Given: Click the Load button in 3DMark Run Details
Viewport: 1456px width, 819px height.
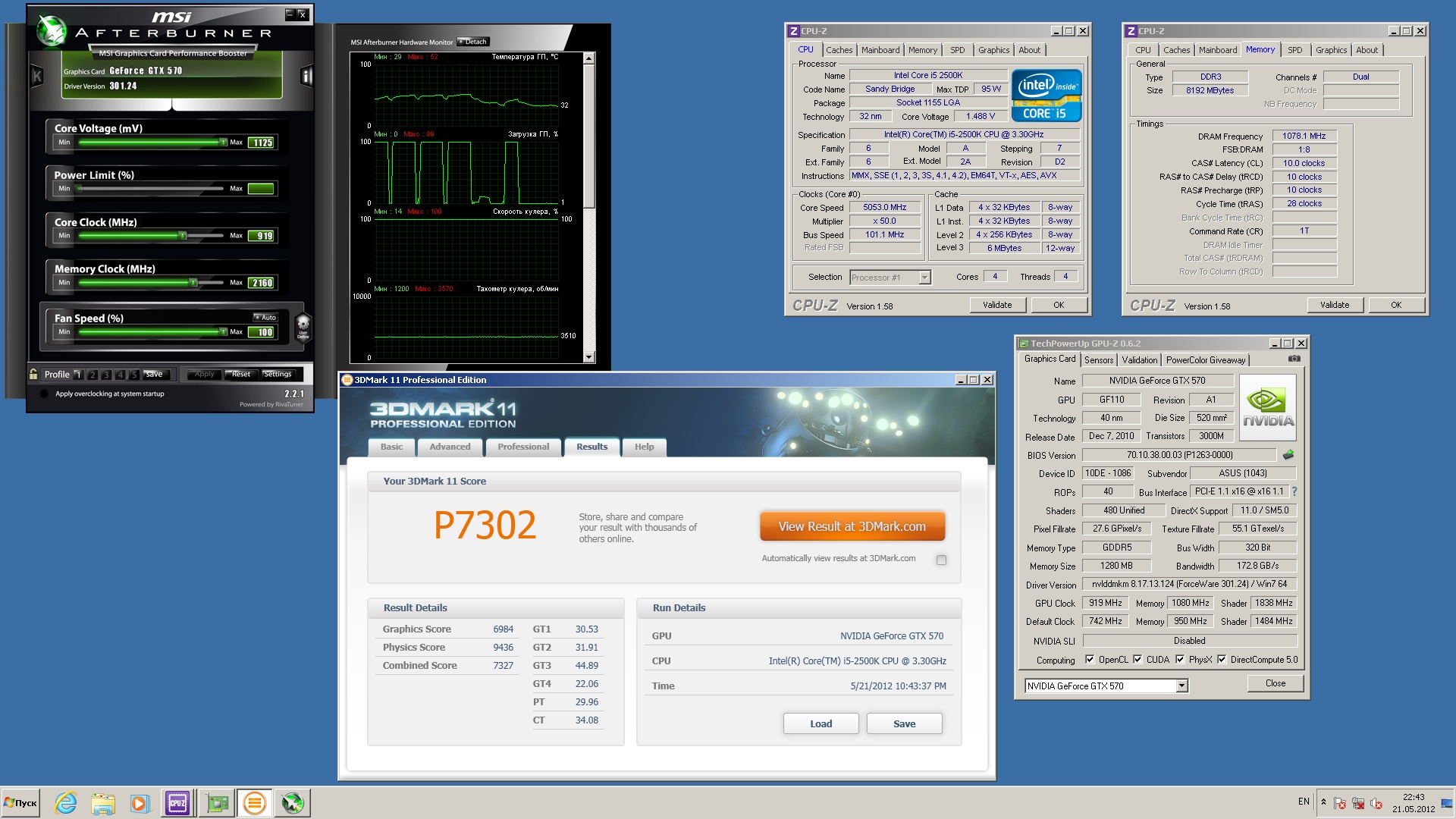Looking at the screenshot, I should click(821, 724).
